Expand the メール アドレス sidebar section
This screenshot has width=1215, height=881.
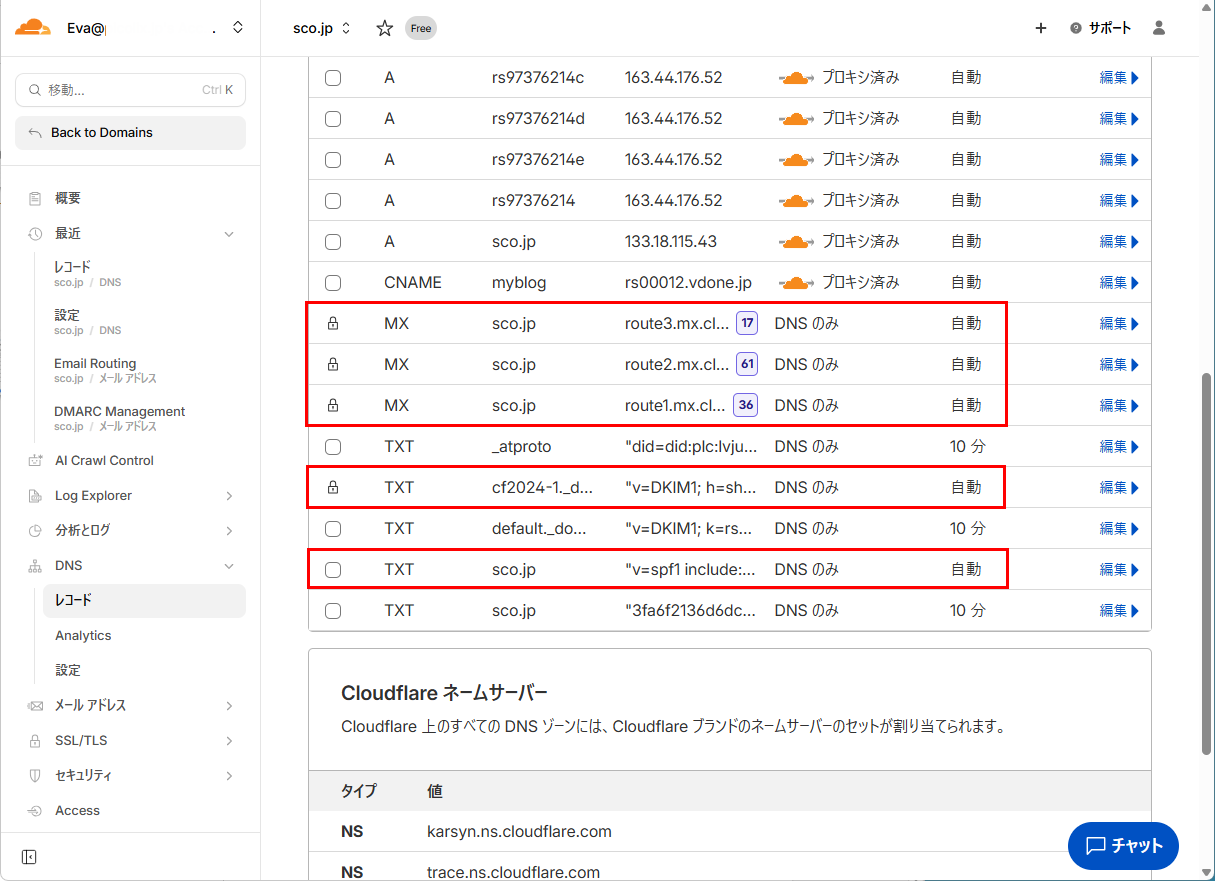point(229,705)
